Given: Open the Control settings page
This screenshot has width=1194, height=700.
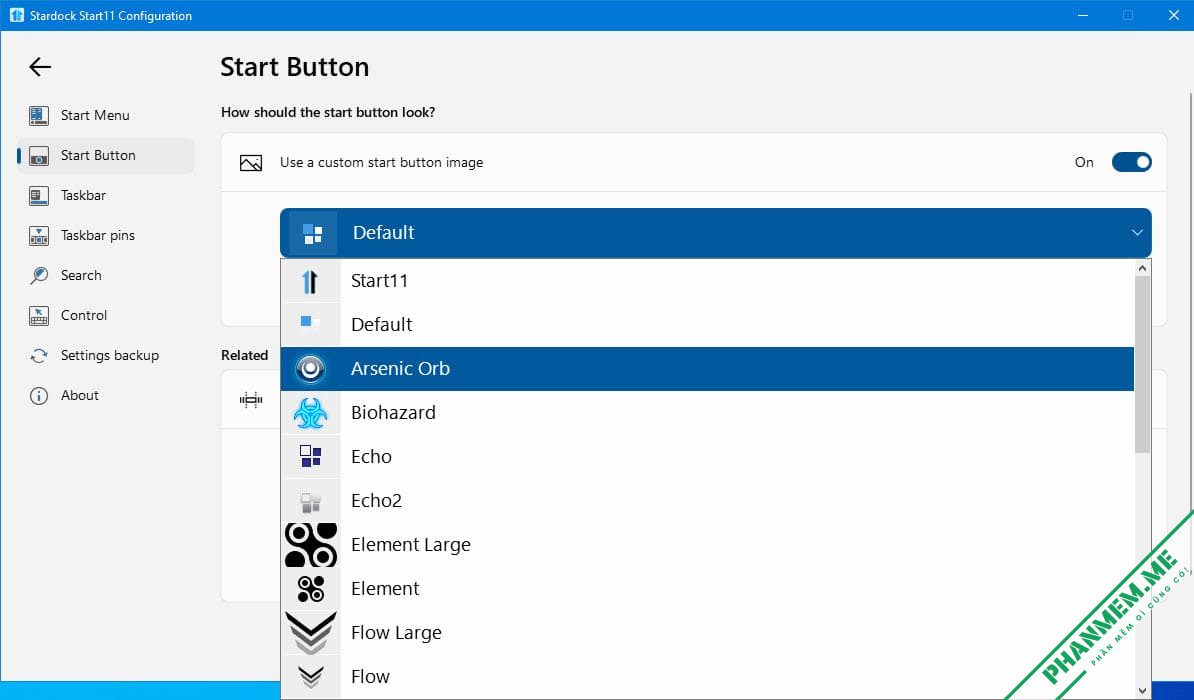Looking at the screenshot, I should click(x=105, y=315).
